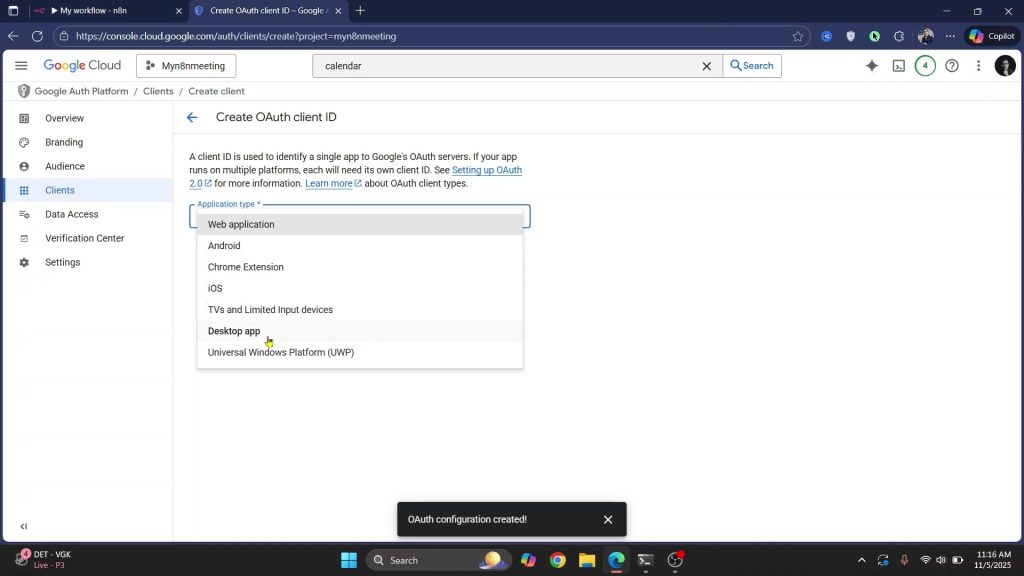
Task: Click the blue Search button
Action: [x=752, y=66]
